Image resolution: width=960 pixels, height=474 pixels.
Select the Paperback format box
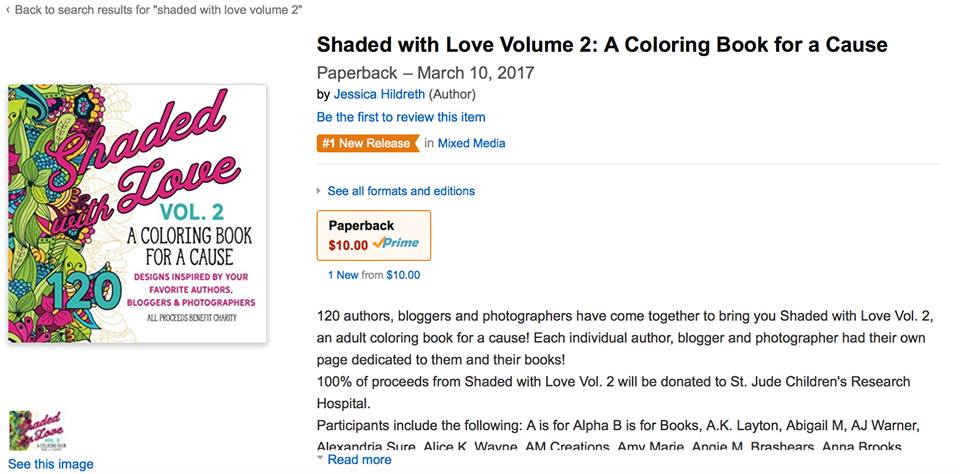coord(373,236)
